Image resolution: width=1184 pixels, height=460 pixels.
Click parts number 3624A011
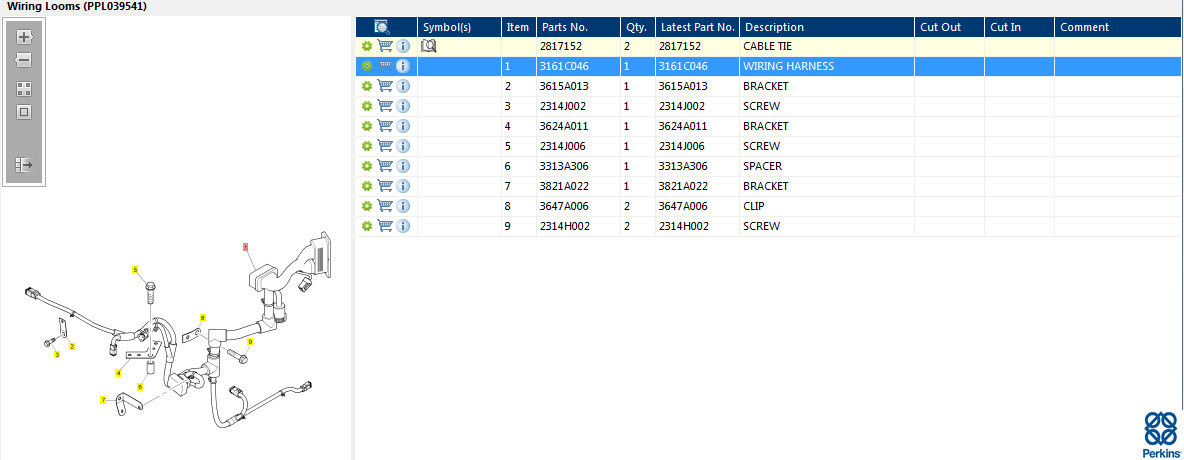tap(564, 126)
